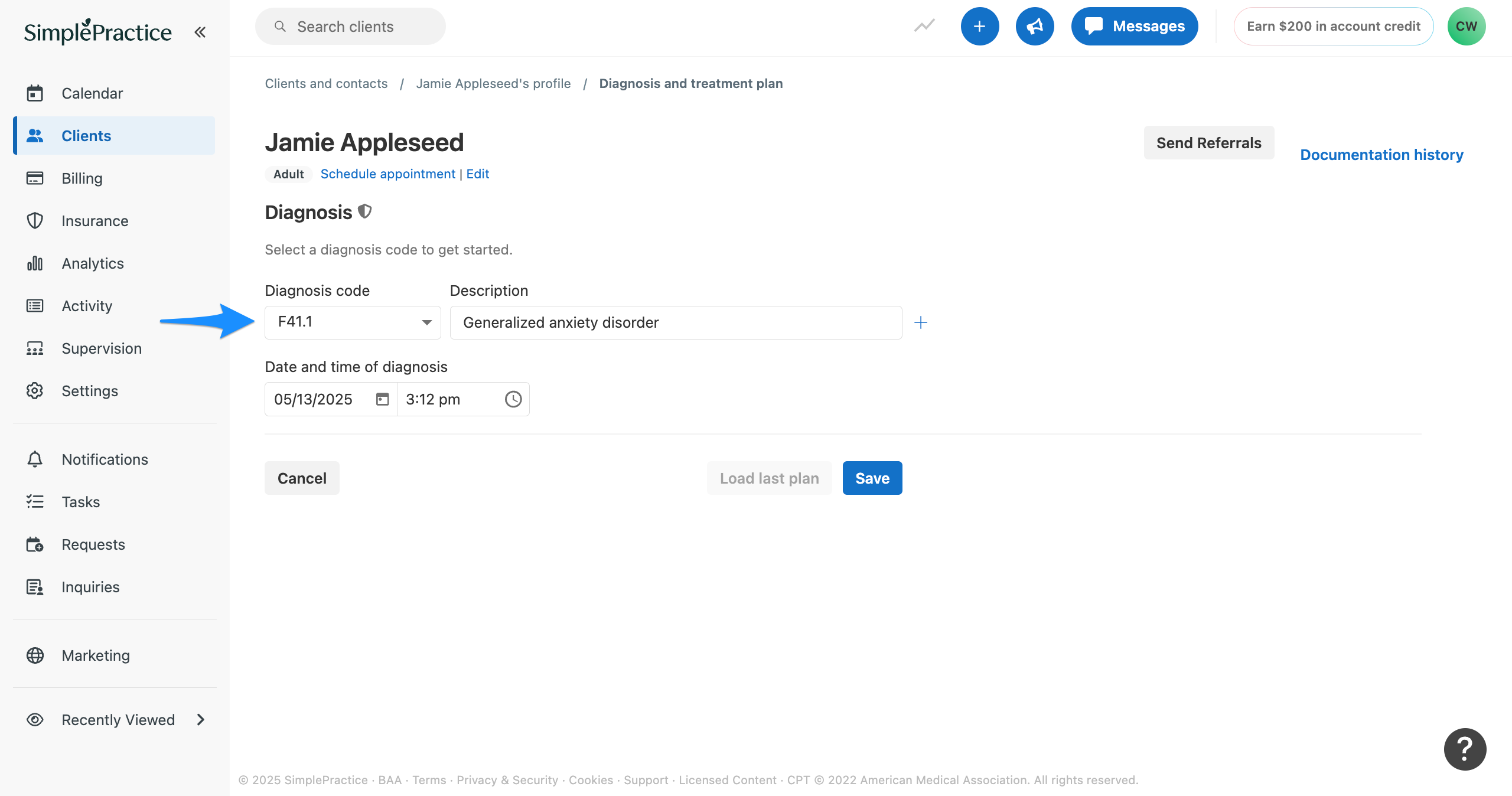The width and height of the screenshot is (1512, 796).
Task: Open the Diagnosis code F41.1 dropdown
Action: [353, 322]
